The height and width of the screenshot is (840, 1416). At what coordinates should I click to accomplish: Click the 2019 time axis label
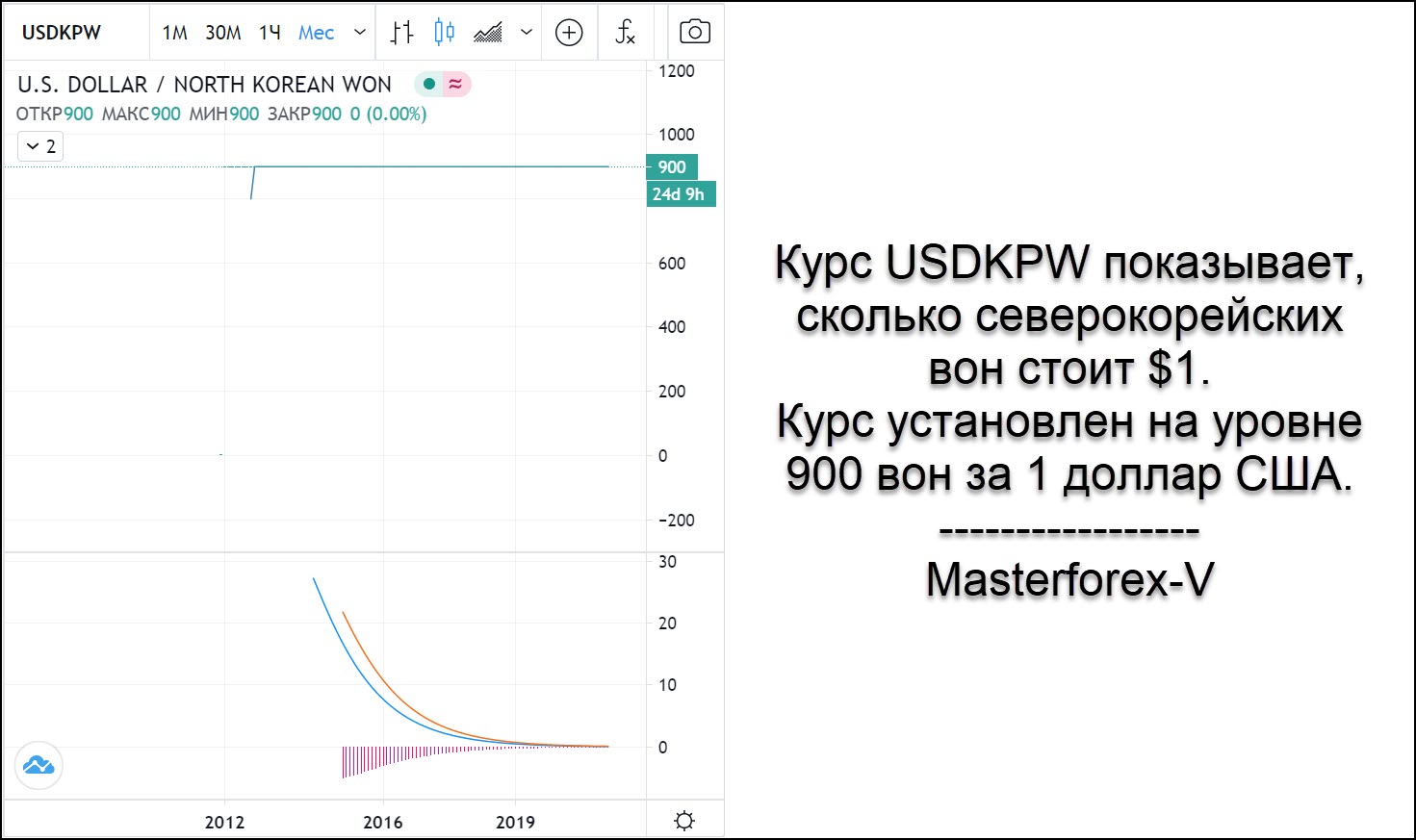point(515,822)
